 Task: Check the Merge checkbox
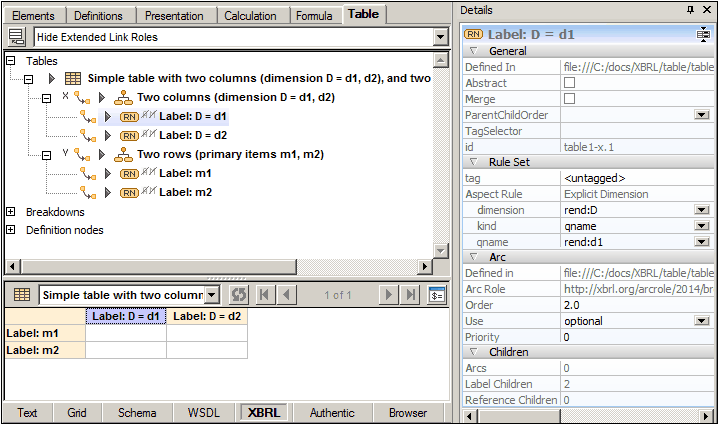(x=570, y=99)
